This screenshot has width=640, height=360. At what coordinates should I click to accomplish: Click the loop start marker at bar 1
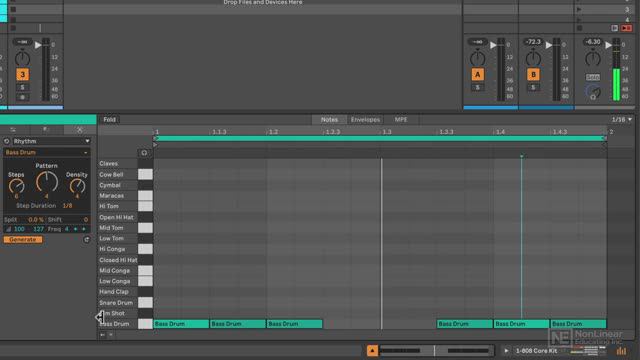point(155,138)
